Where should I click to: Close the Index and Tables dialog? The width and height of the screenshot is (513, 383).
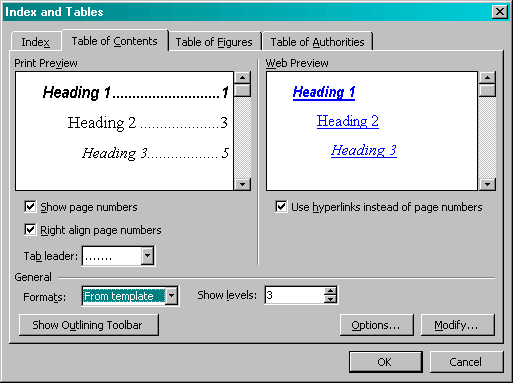coord(500,12)
